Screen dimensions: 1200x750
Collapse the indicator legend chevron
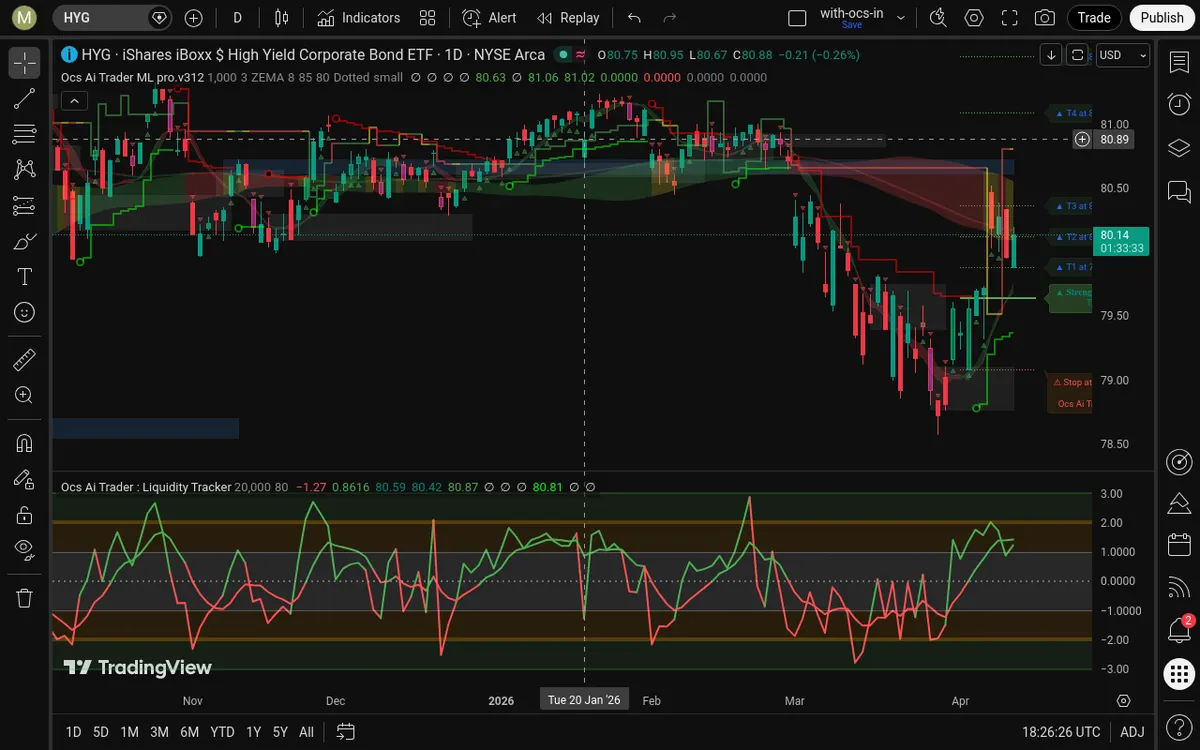click(74, 100)
